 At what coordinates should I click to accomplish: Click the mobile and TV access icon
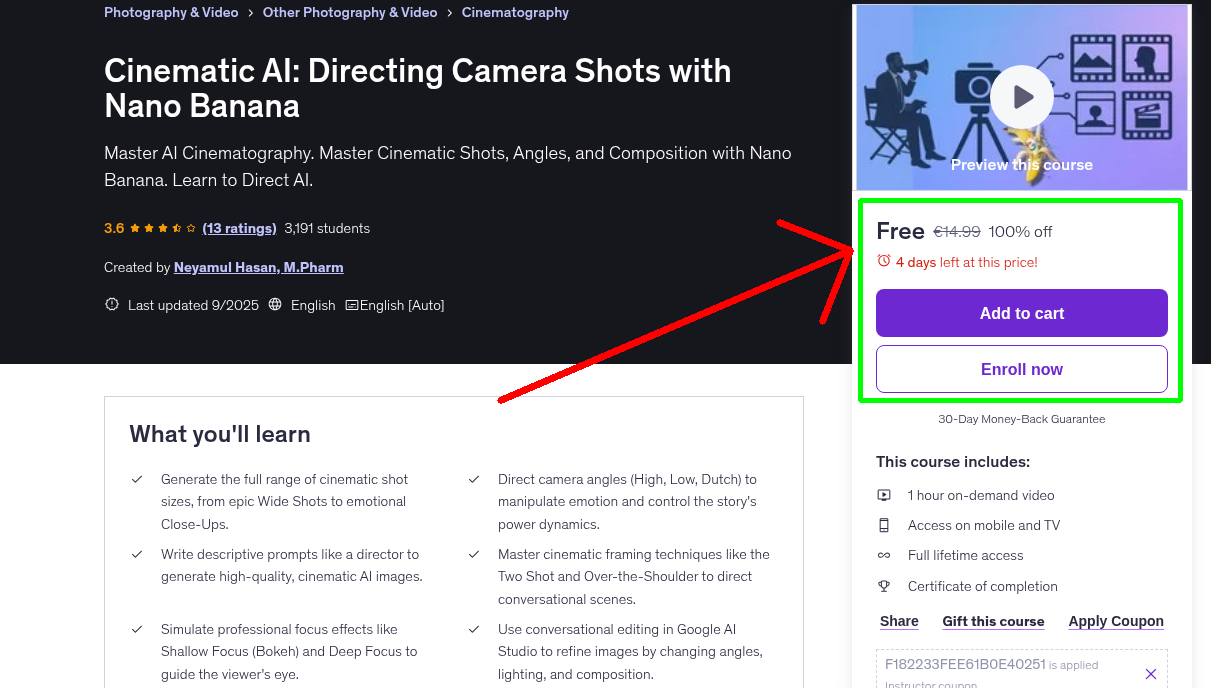click(884, 525)
